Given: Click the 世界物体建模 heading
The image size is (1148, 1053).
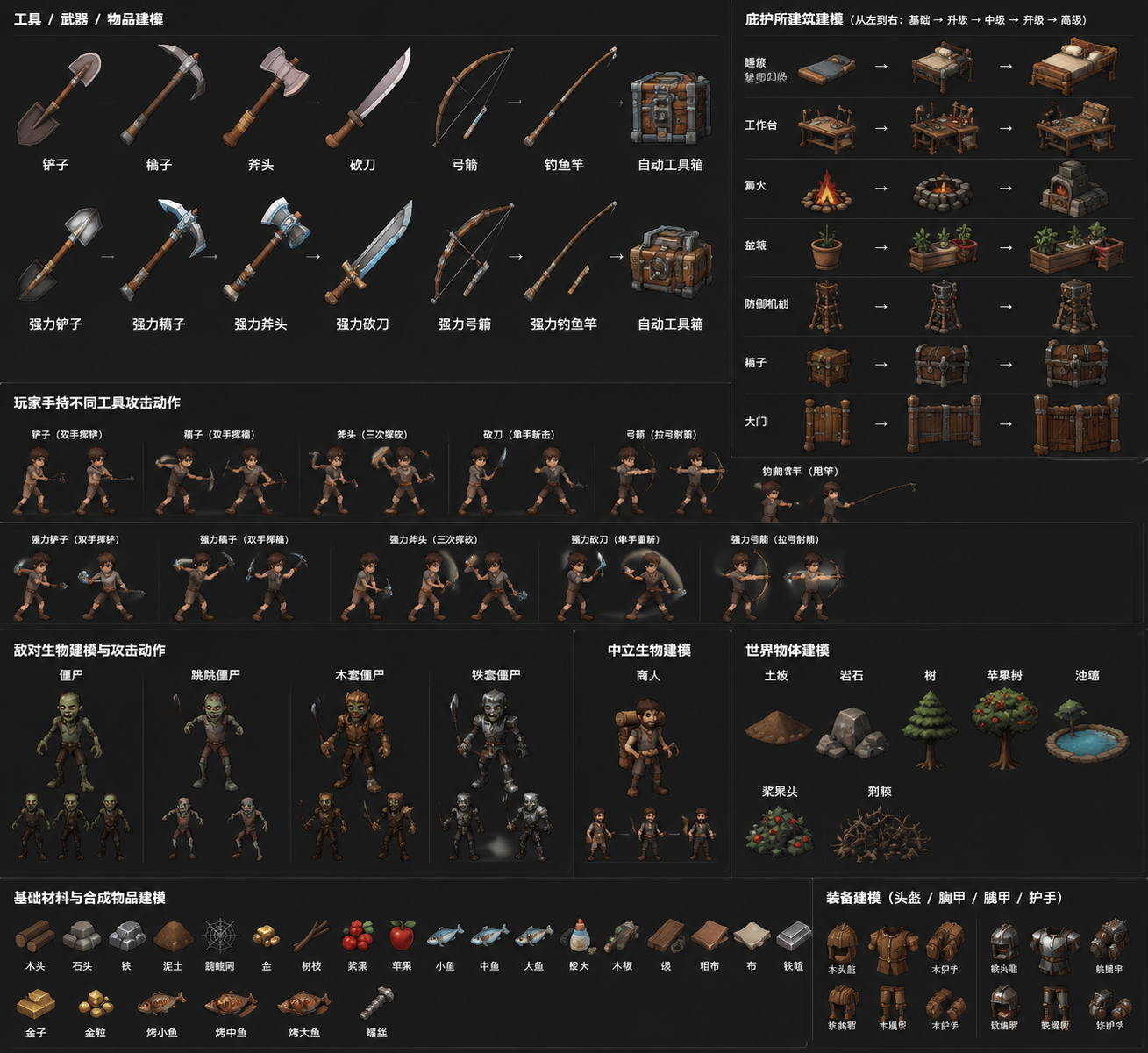Looking at the screenshot, I should (x=788, y=651).
